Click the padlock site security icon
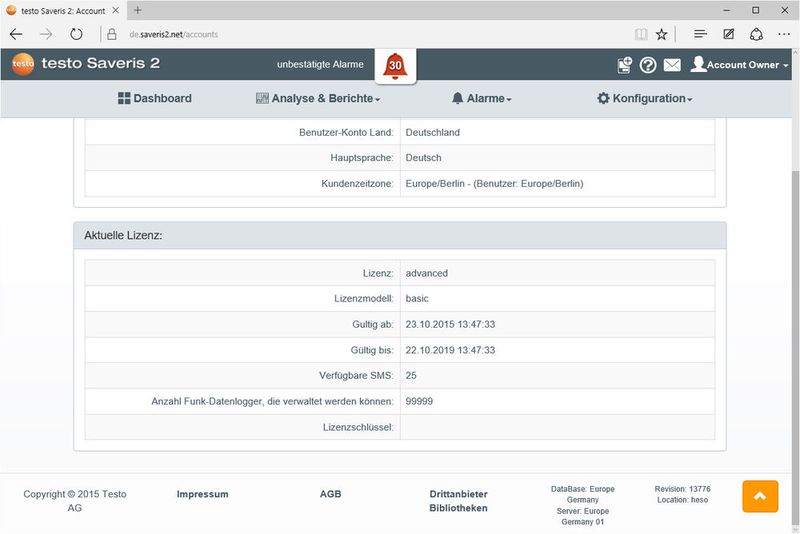 click(x=112, y=34)
